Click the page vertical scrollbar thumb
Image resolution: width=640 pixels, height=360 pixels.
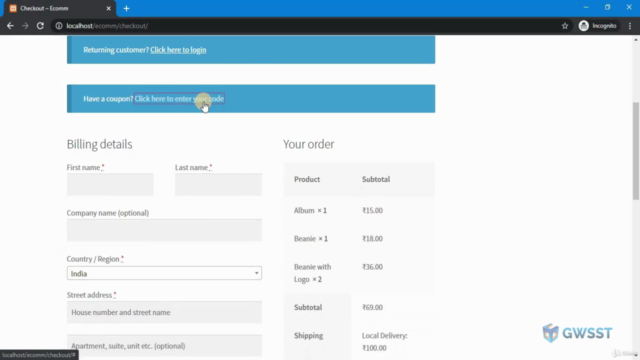tap(636, 151)
